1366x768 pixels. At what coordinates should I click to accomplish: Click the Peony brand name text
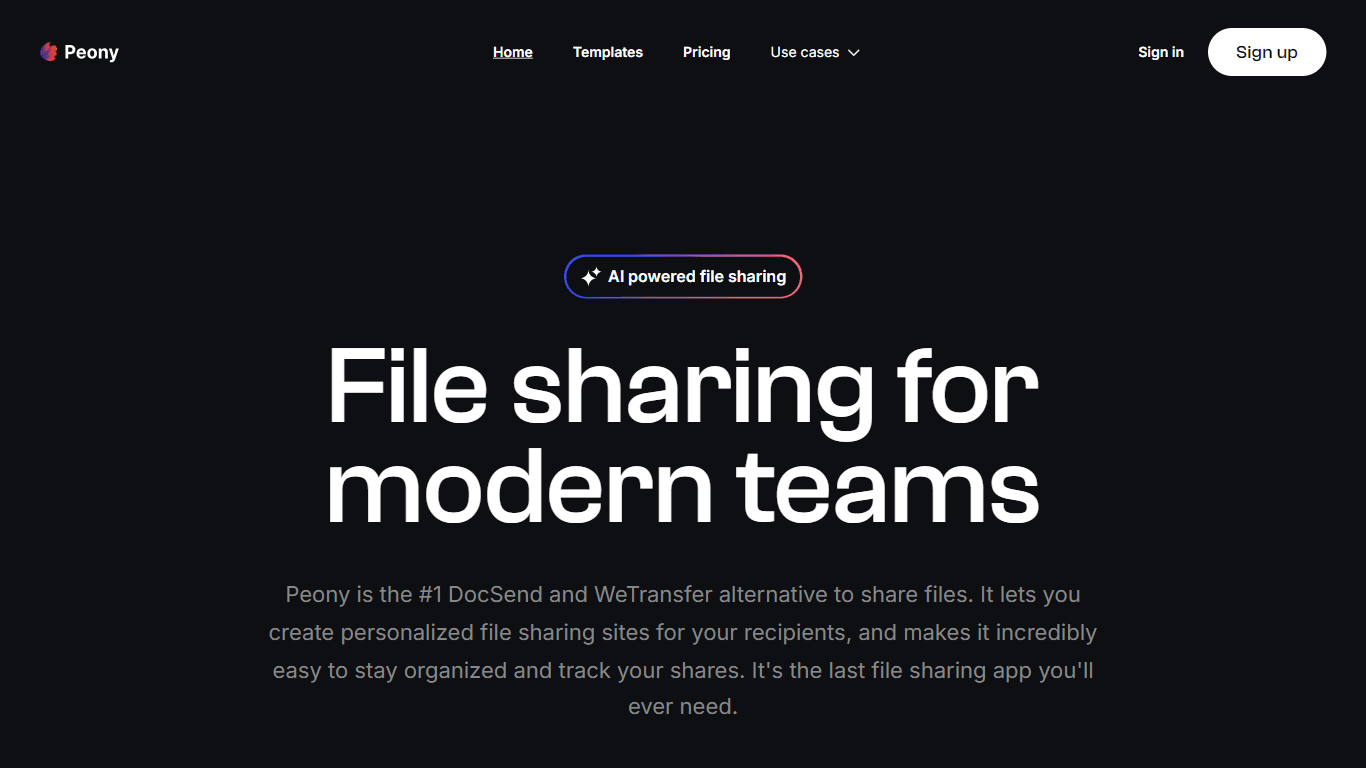(92, 52)
